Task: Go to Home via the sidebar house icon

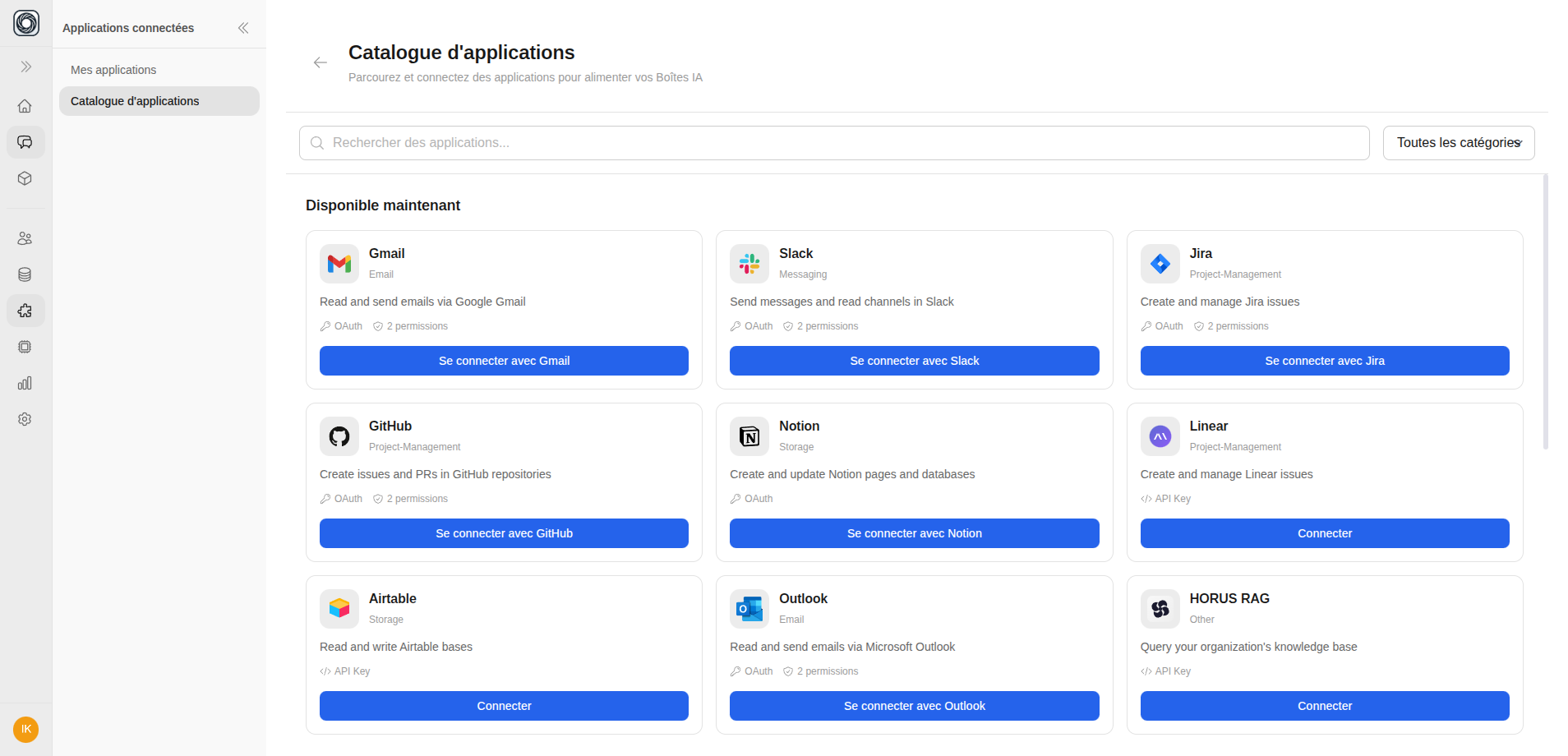Action: 25,106
